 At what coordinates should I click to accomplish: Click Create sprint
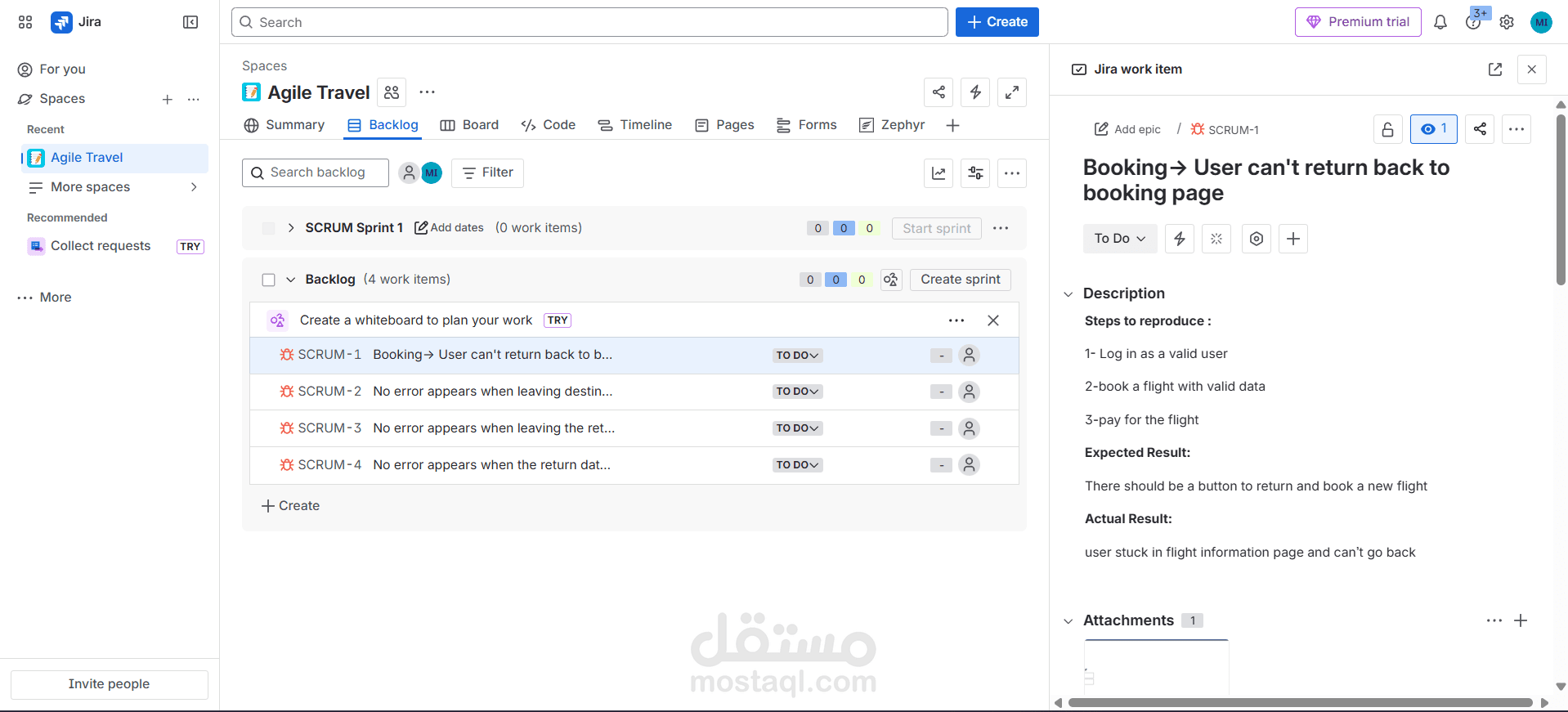961,280
